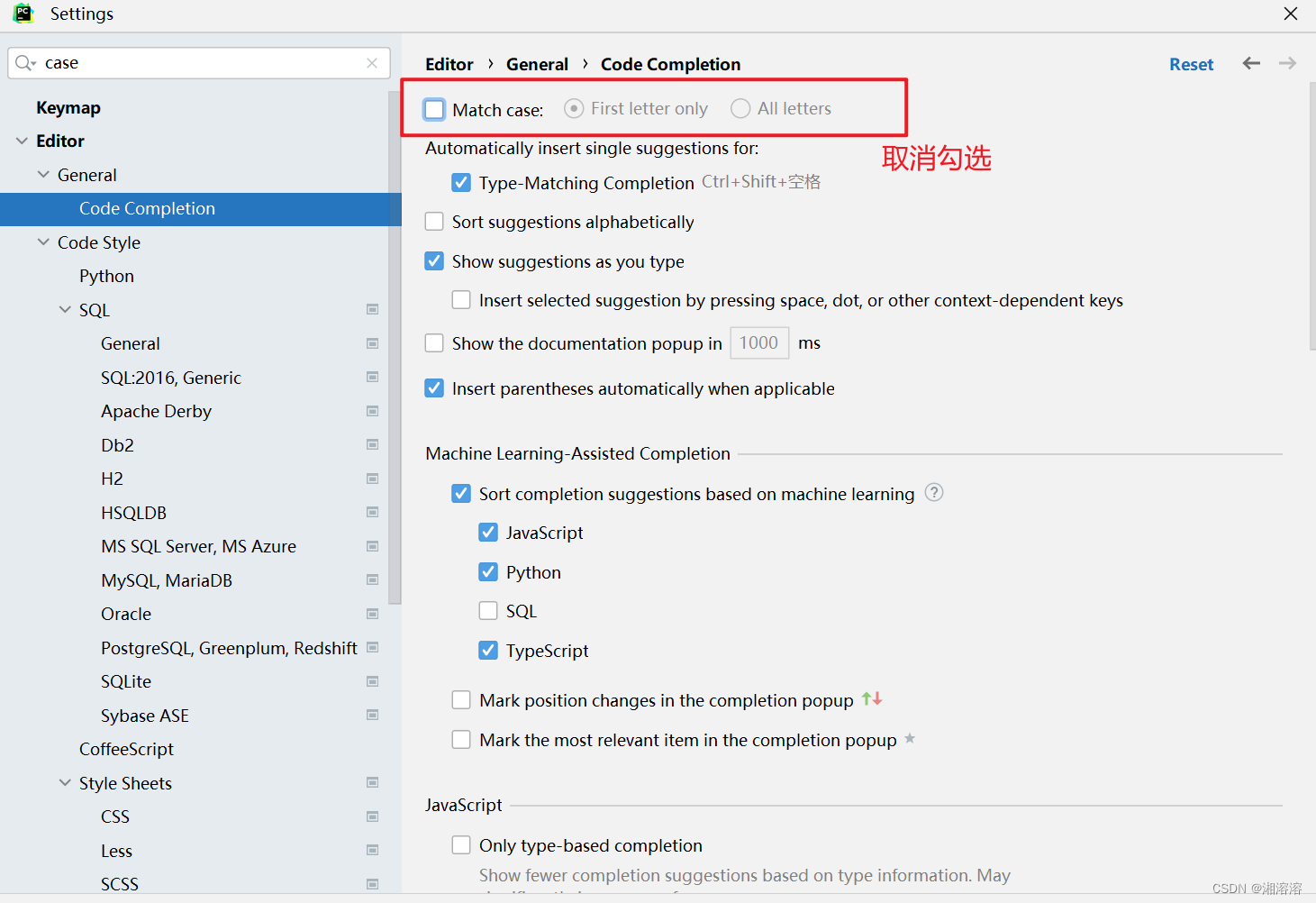Enable Only type-based completion
The width and height of the screenshot is (1316, 903).
(461, 845)
